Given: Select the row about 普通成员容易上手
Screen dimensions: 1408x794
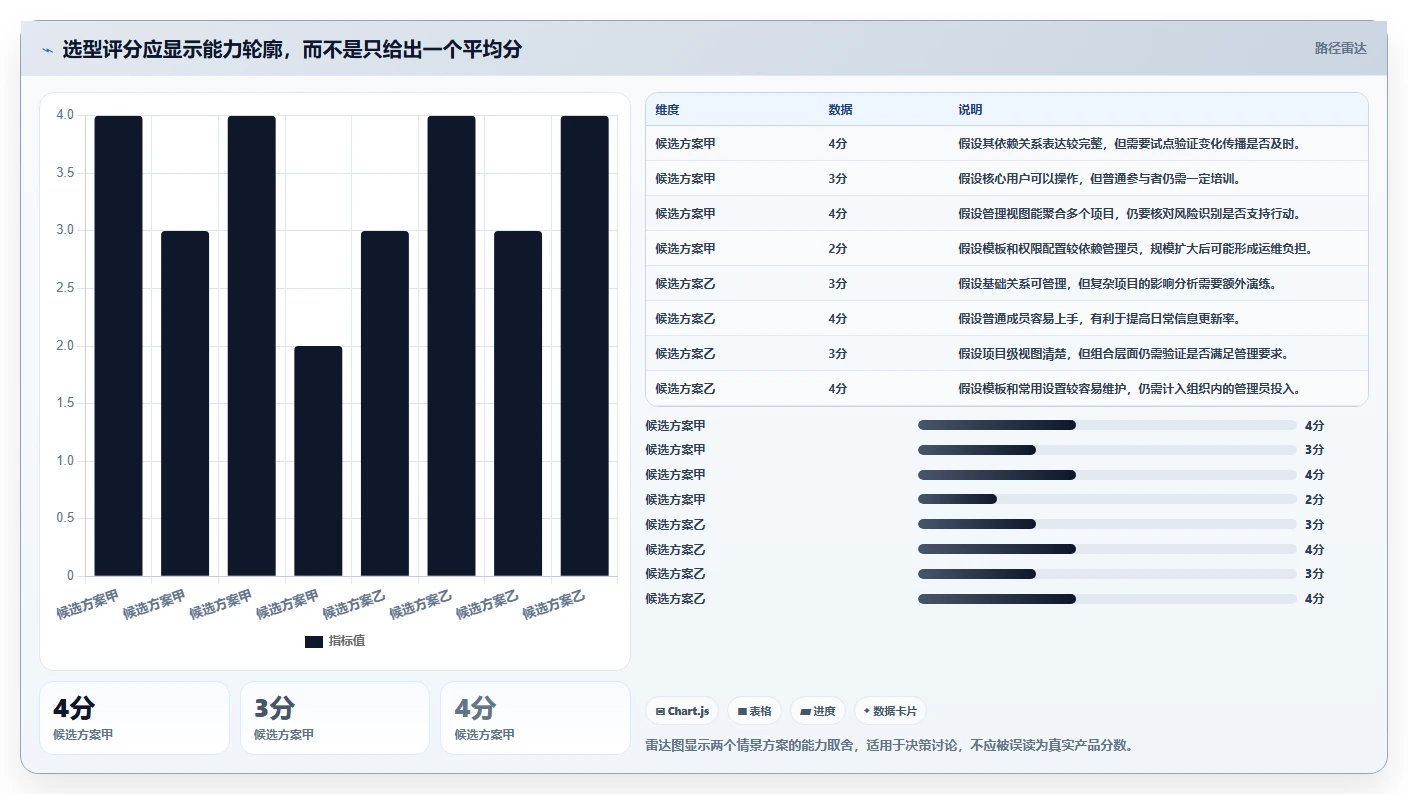Looking at the screenshot, I should [1006, 319].
